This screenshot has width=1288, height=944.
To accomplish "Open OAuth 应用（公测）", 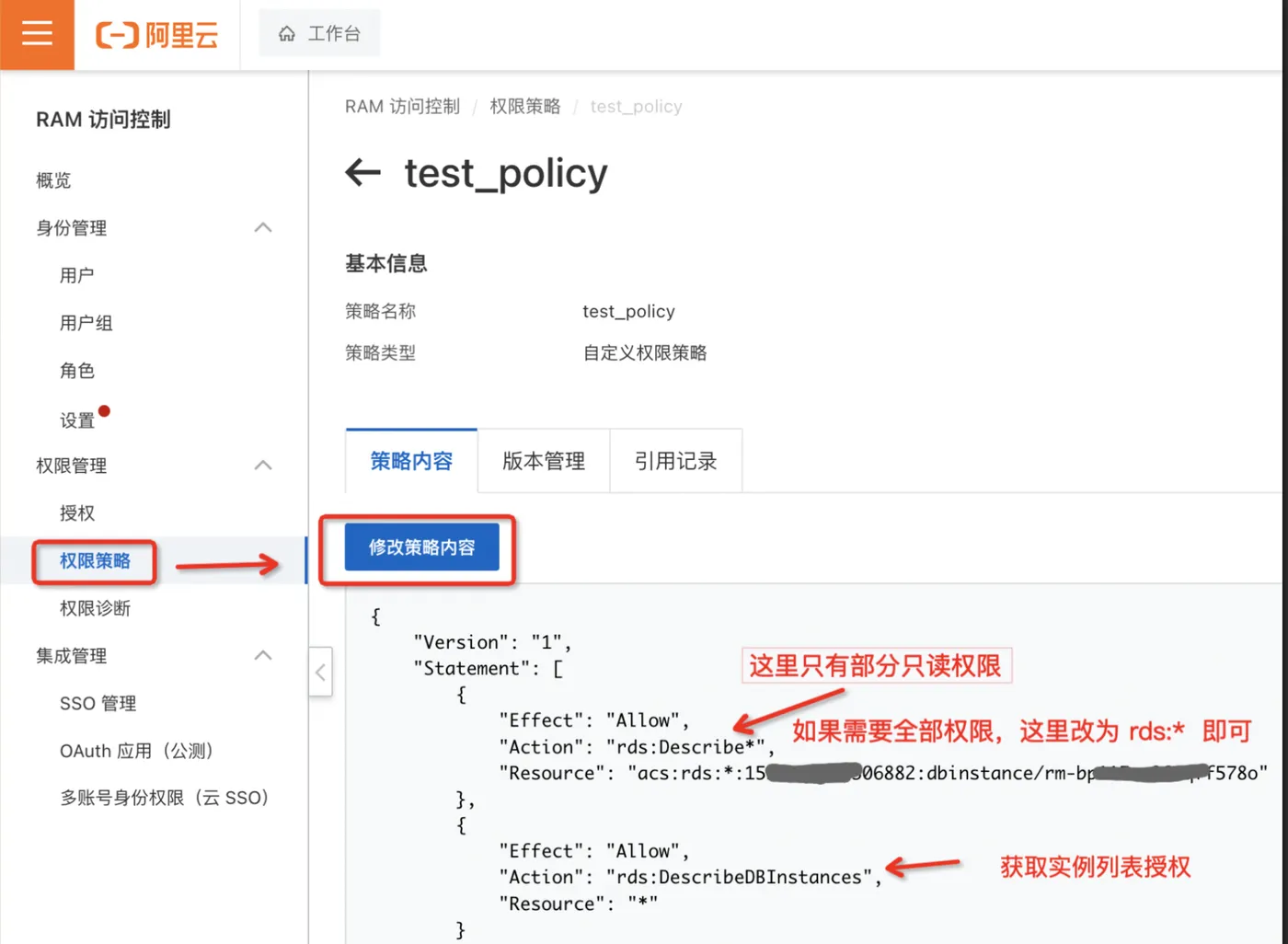I will 138,751.
